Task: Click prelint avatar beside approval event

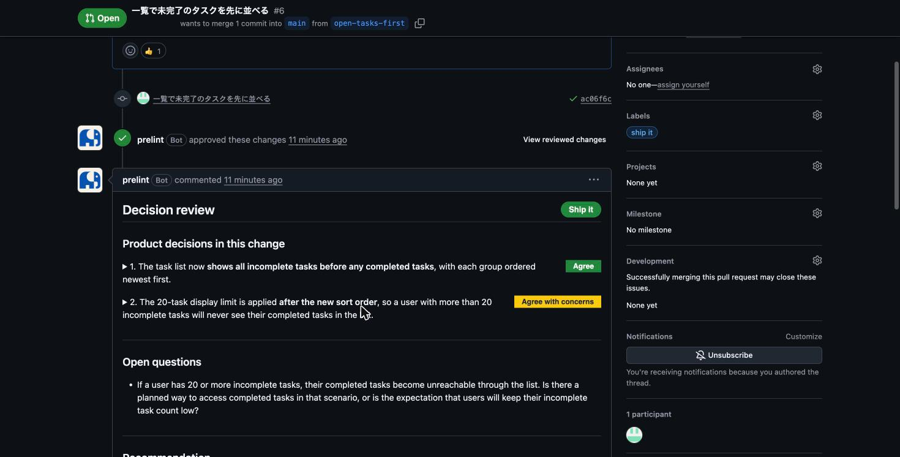Action: tap(90, 138)
